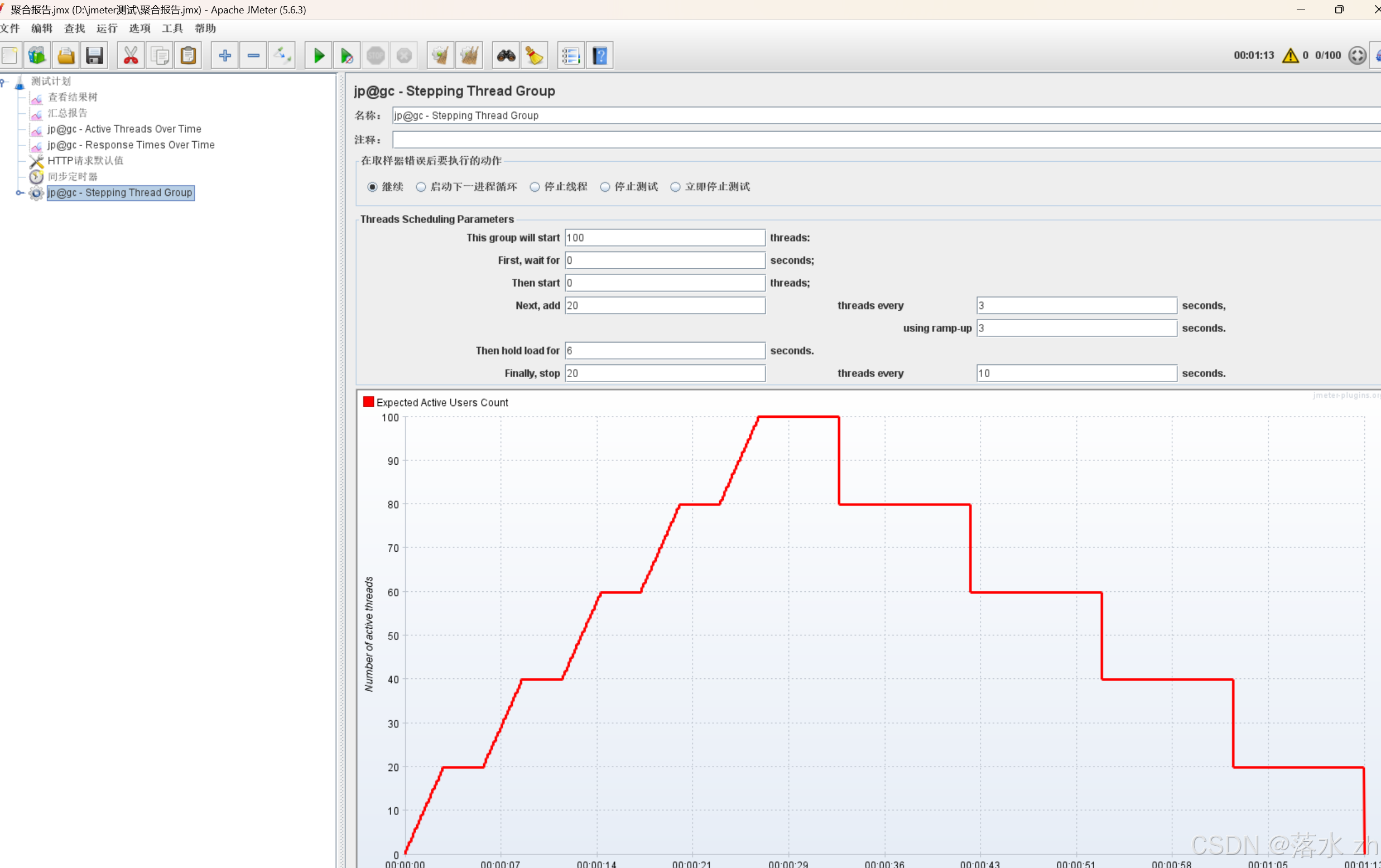The image size is (1381, 868).
Task: Select 查看结果树 in the tree
Action: point(73,97)
